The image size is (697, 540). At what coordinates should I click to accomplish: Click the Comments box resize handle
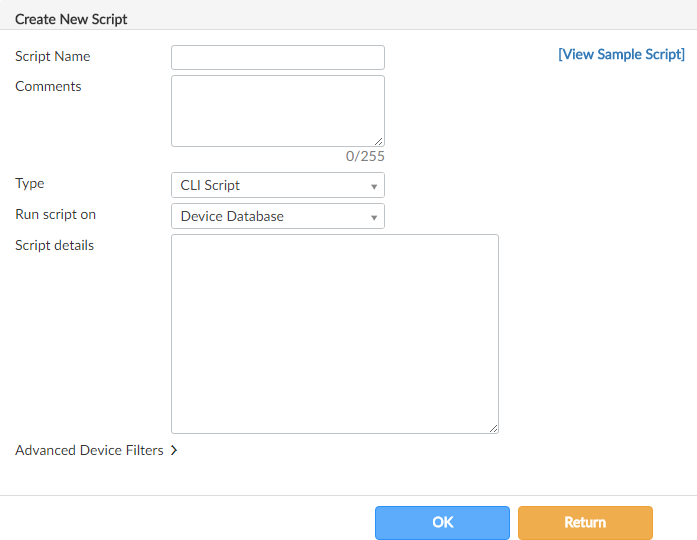tap(379, 142)
